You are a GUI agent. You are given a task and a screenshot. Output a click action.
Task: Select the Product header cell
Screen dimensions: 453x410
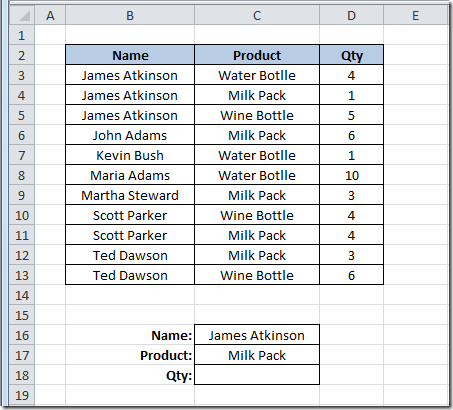pos(257,55)
